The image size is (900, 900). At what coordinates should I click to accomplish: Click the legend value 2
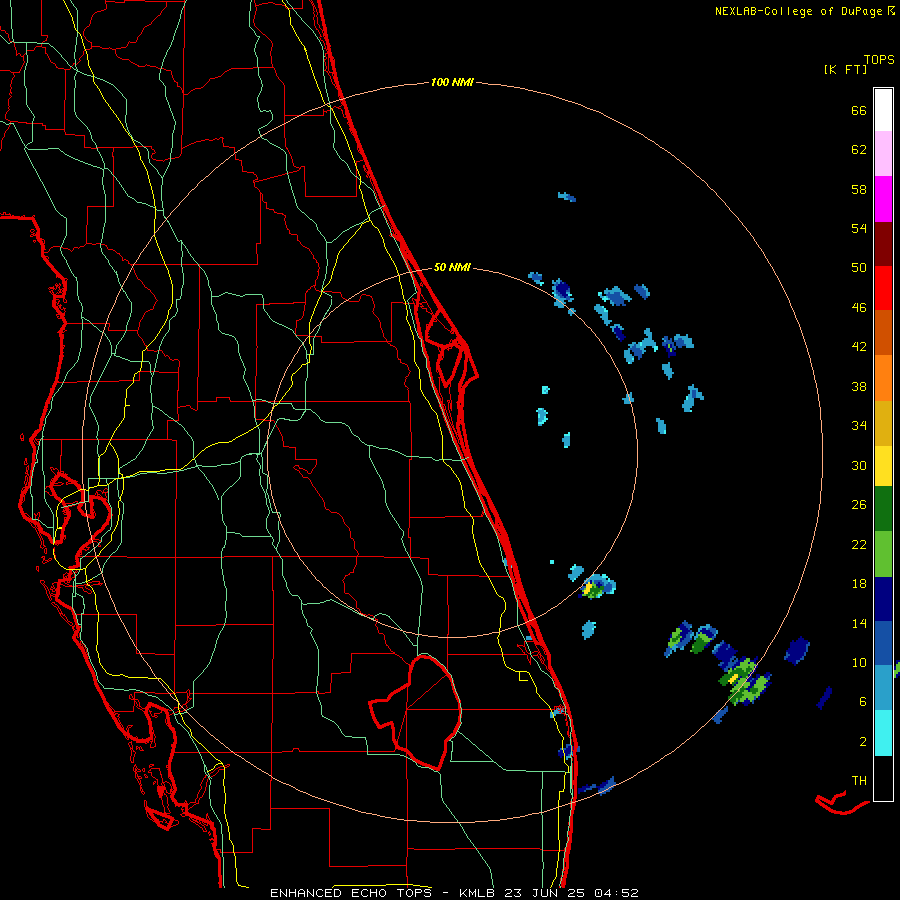coord(863,741)
